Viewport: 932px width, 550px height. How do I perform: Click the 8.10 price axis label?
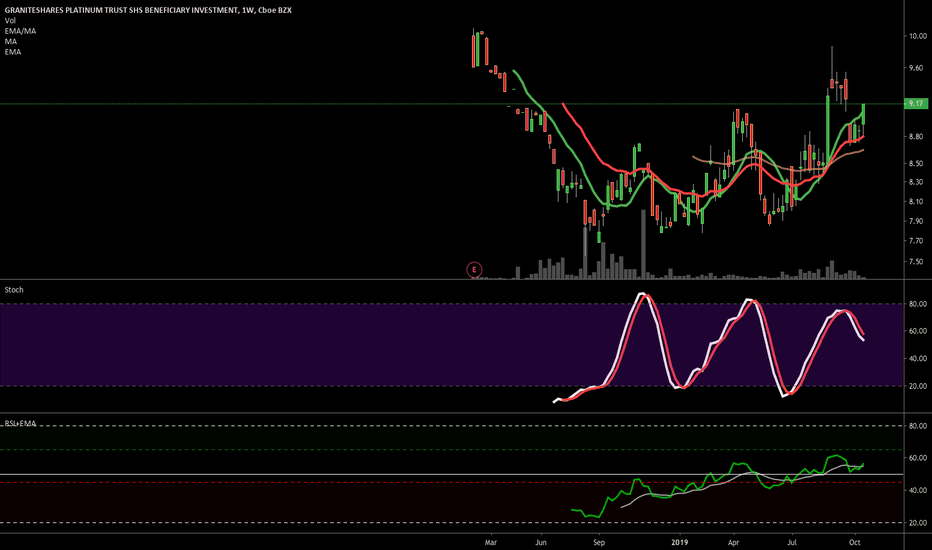point(917,202)
